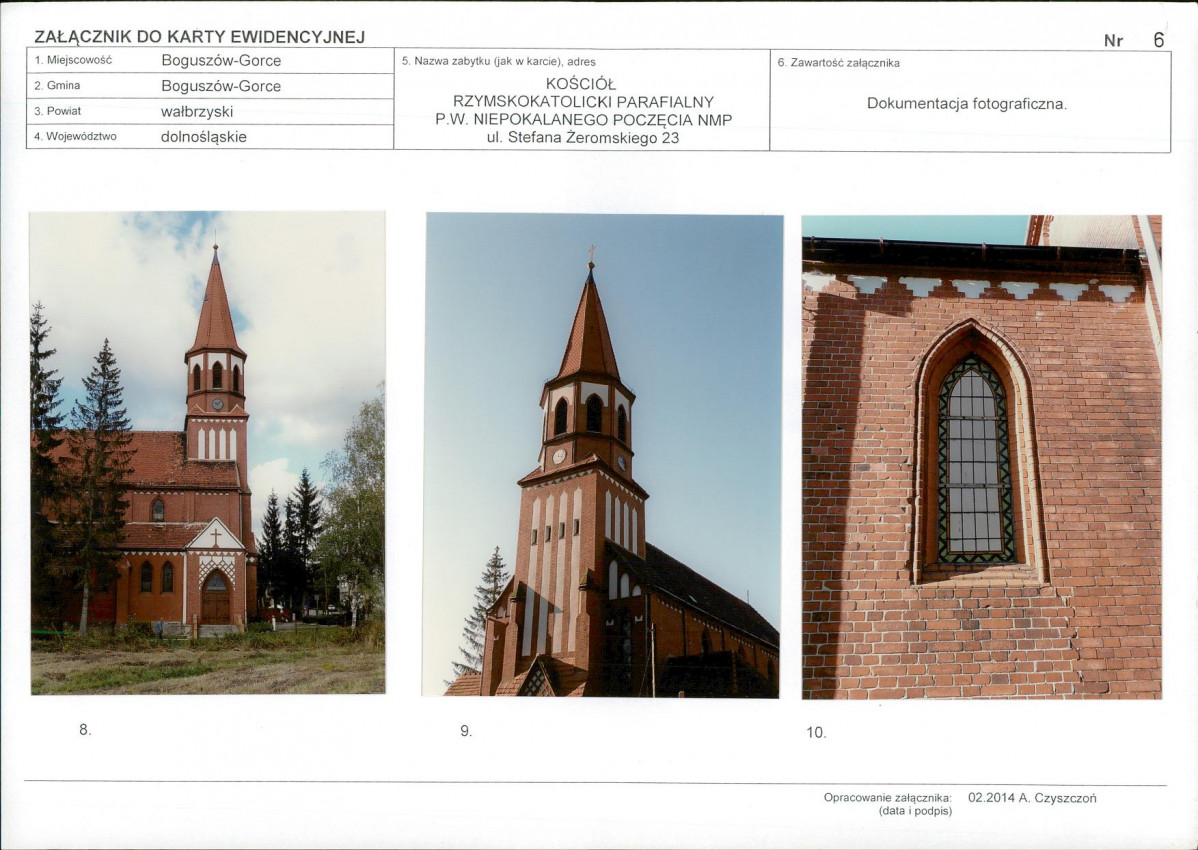
Task: Select the value 'dolnośląskie'
Action: pos(203,137)
